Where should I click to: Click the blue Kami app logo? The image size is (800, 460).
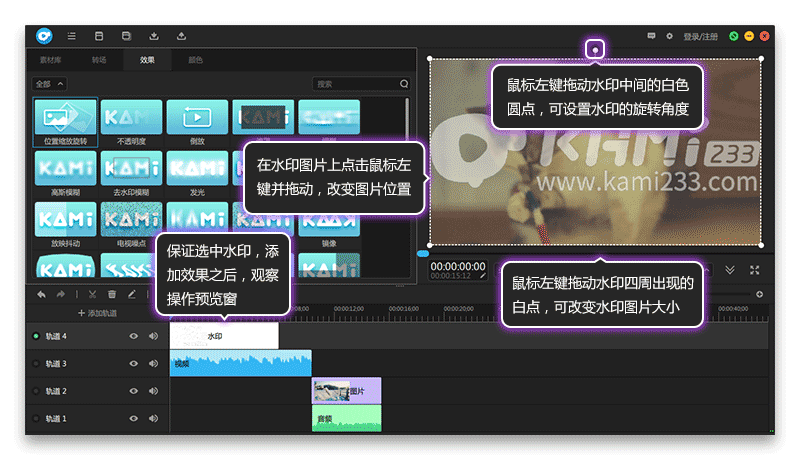pos(44,36)
